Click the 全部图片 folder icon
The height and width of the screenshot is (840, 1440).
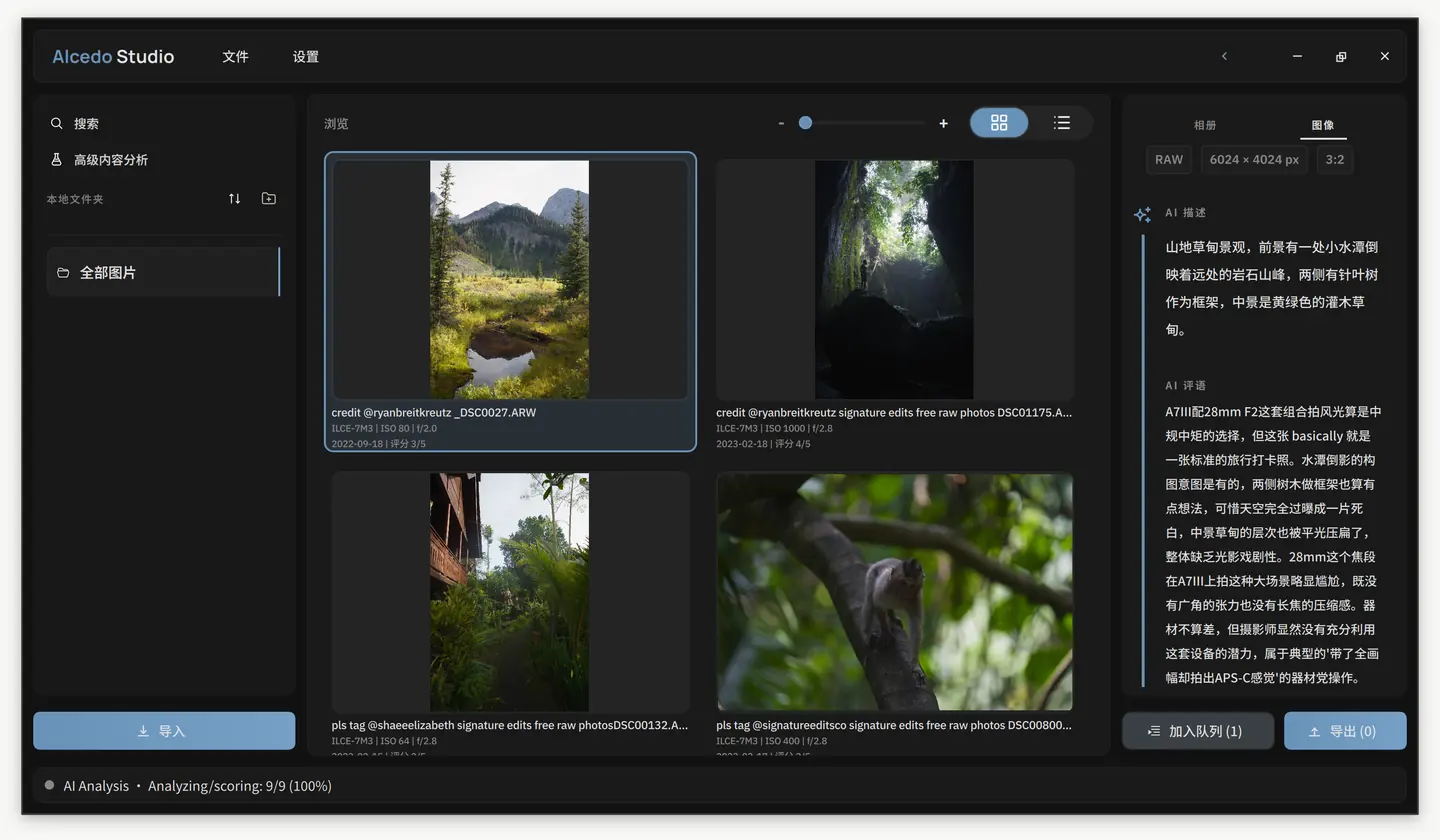coord(63,273)
